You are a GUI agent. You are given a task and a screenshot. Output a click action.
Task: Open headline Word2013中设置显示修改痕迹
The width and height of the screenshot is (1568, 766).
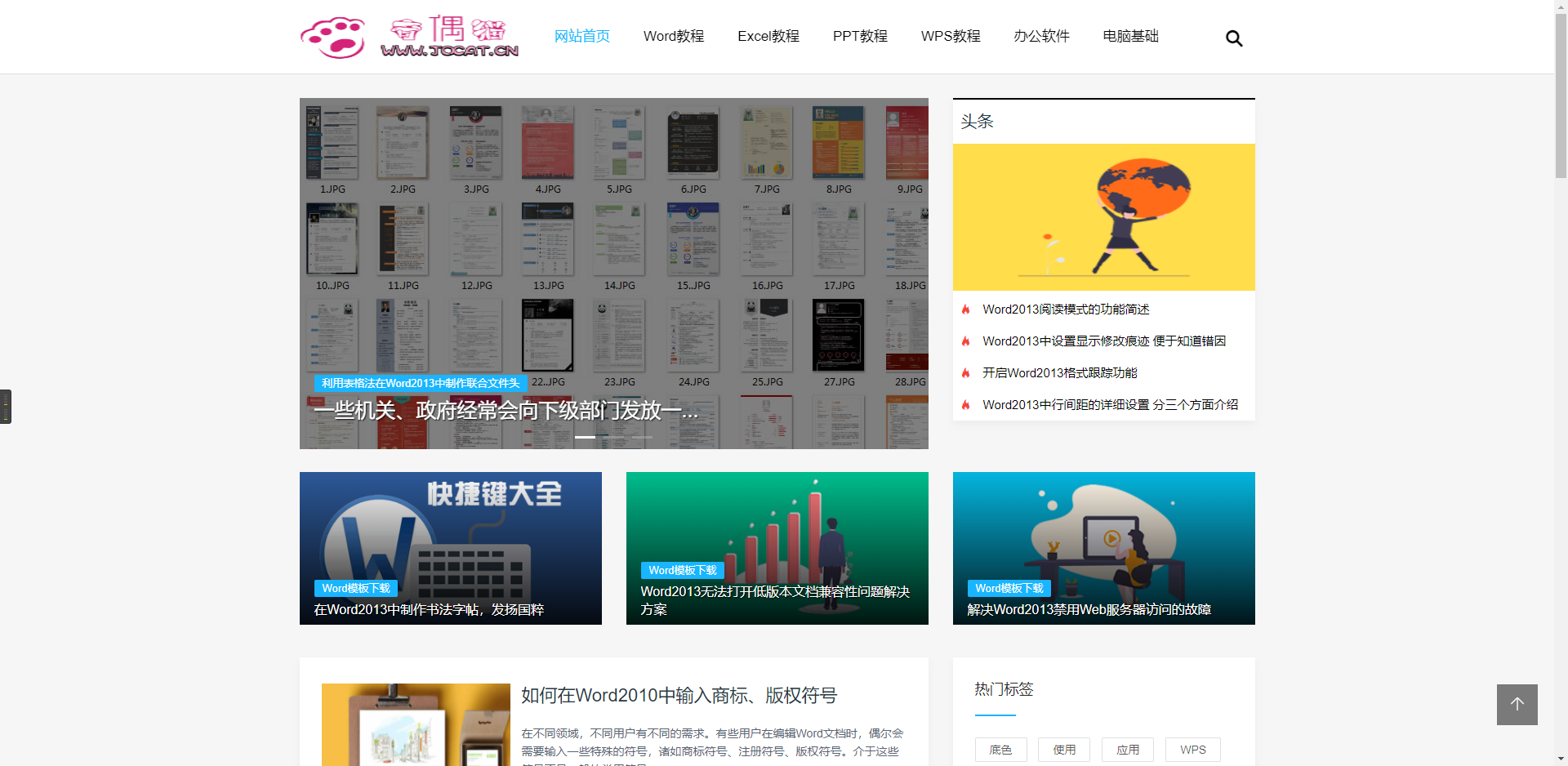tap(1104, 341)
